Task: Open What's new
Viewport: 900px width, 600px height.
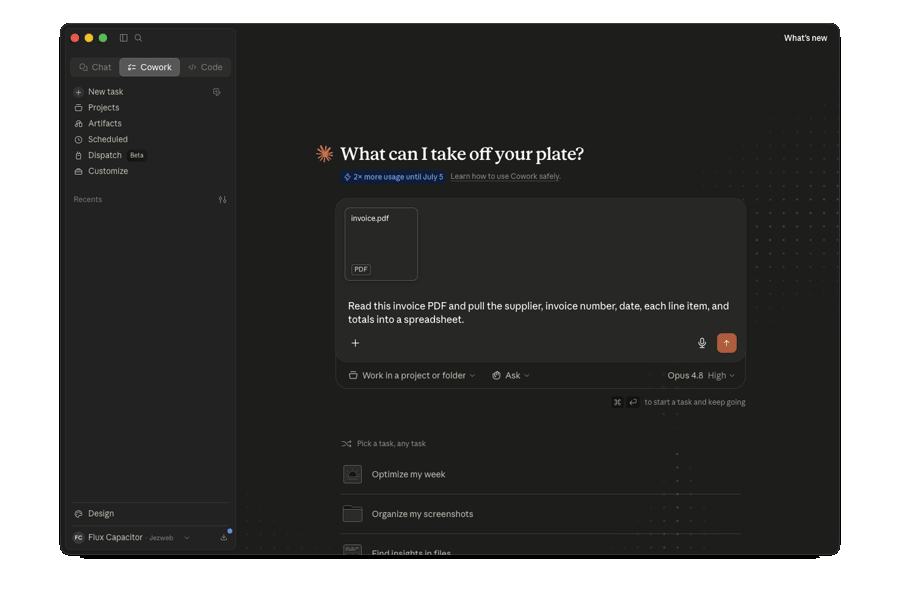Action: (805, 38)
